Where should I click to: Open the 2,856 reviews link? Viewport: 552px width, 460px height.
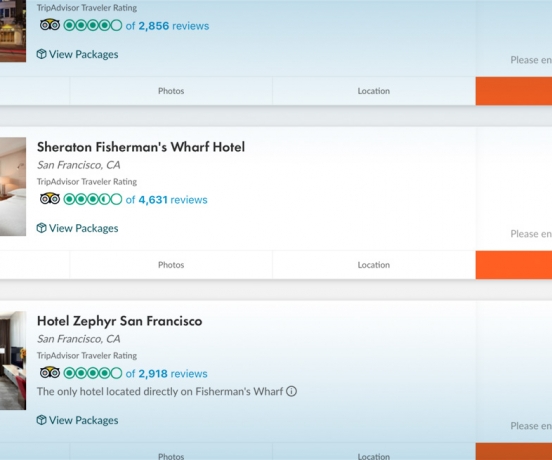coord(167,26)
